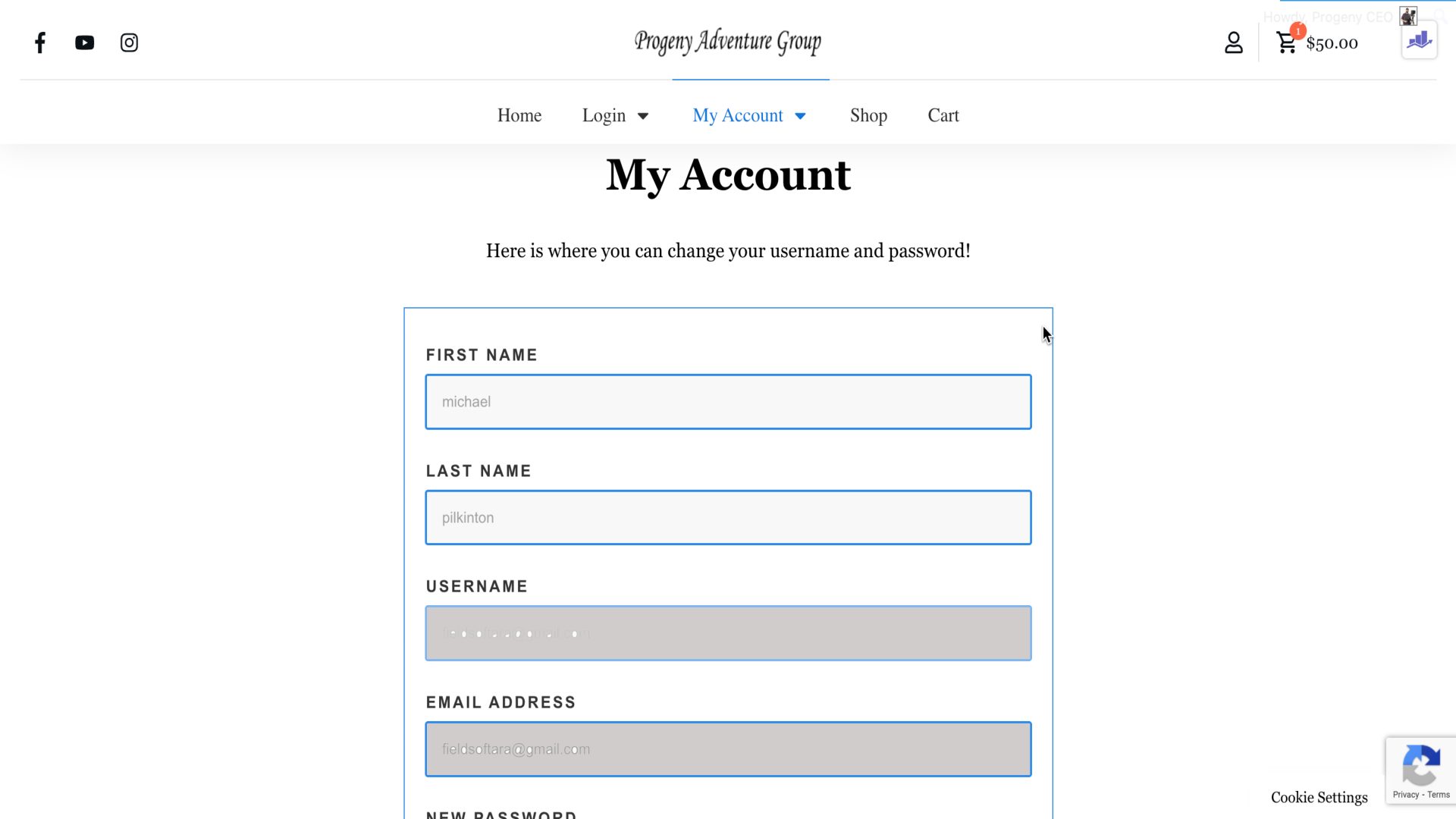The image size is (1456, 819).
Task: Click the user account icon in the header
Action: click(1233, 43)
